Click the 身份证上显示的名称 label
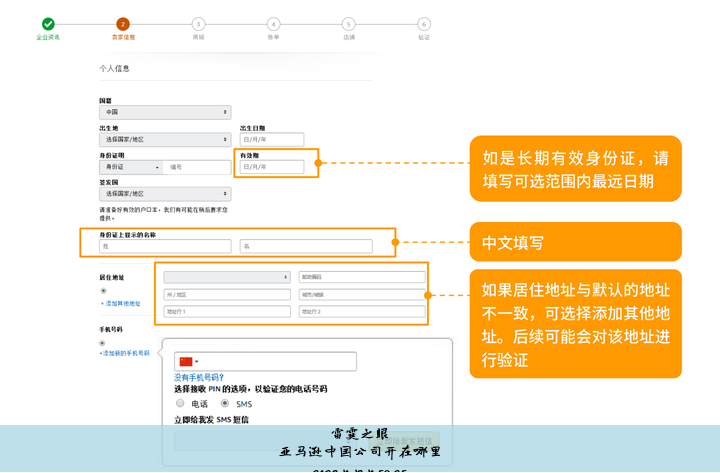 point(128,235)
